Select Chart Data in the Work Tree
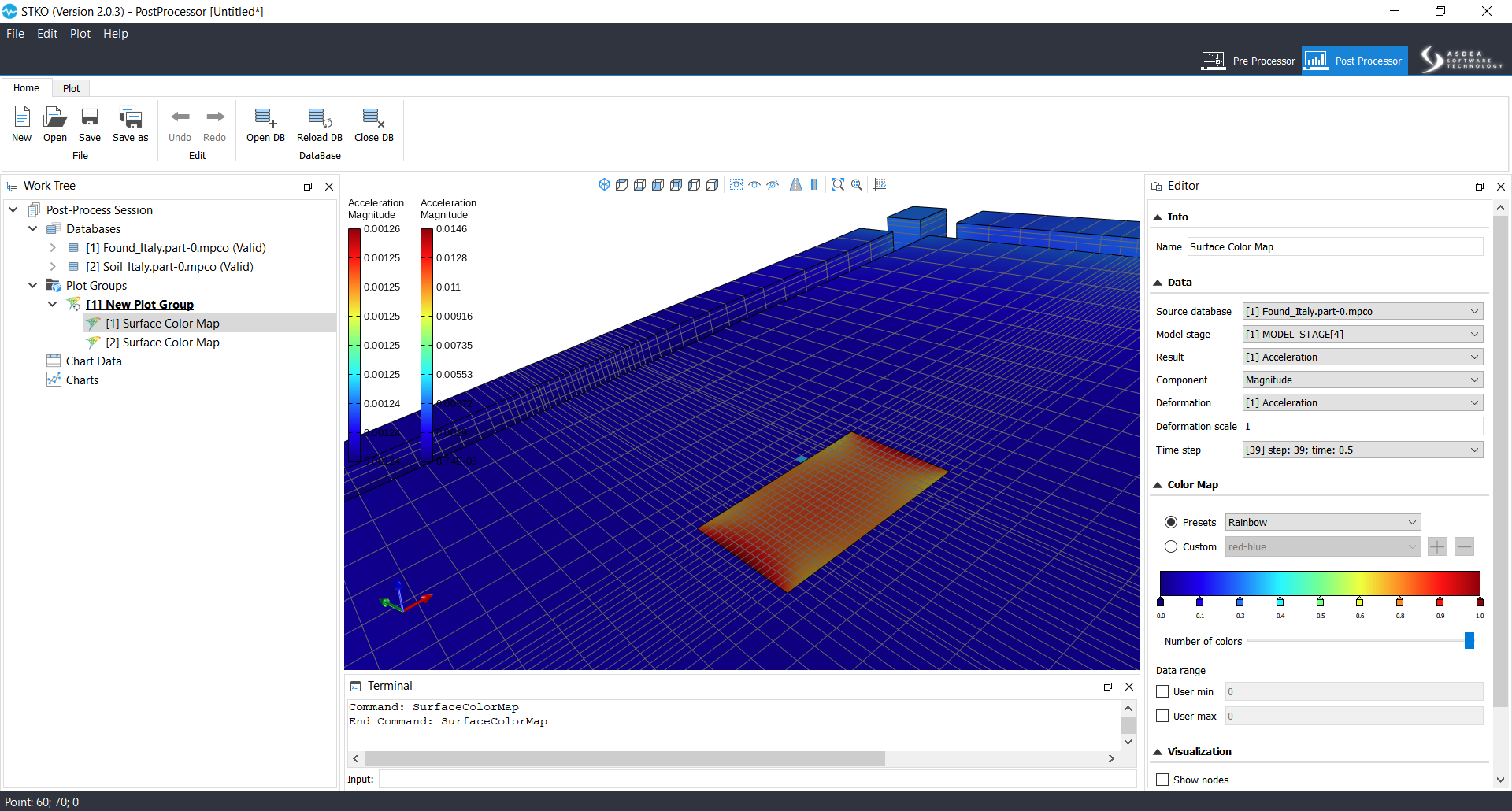 tap(94, 361)
